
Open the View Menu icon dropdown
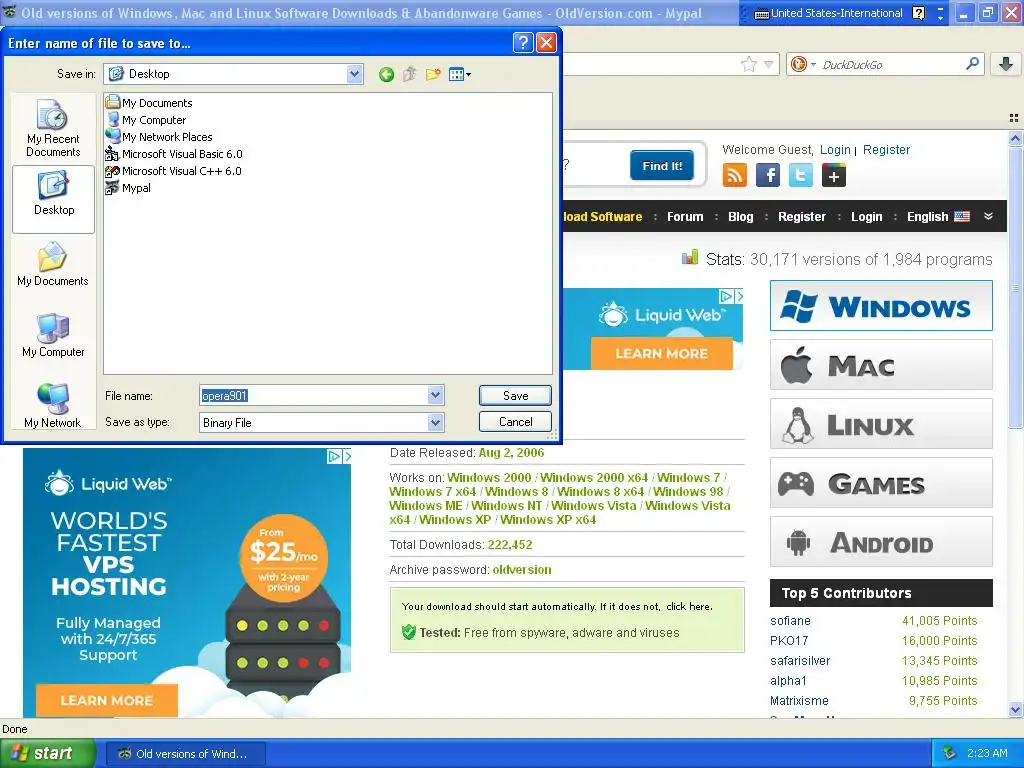point(460,74)
